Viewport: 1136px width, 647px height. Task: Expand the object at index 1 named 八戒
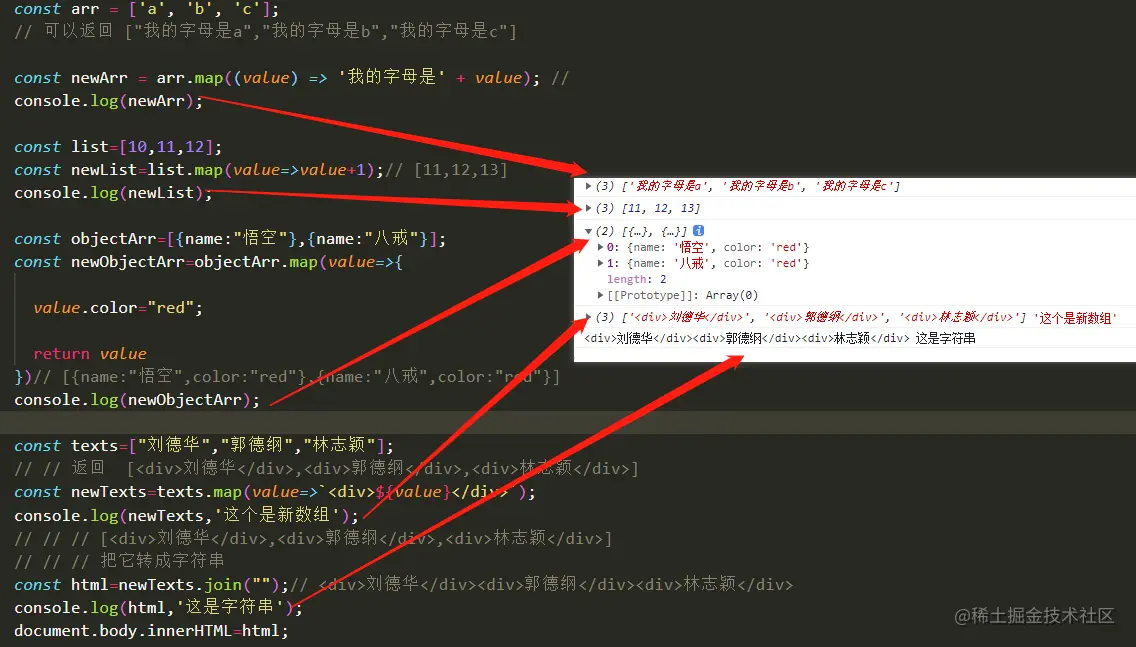point(603,263)
